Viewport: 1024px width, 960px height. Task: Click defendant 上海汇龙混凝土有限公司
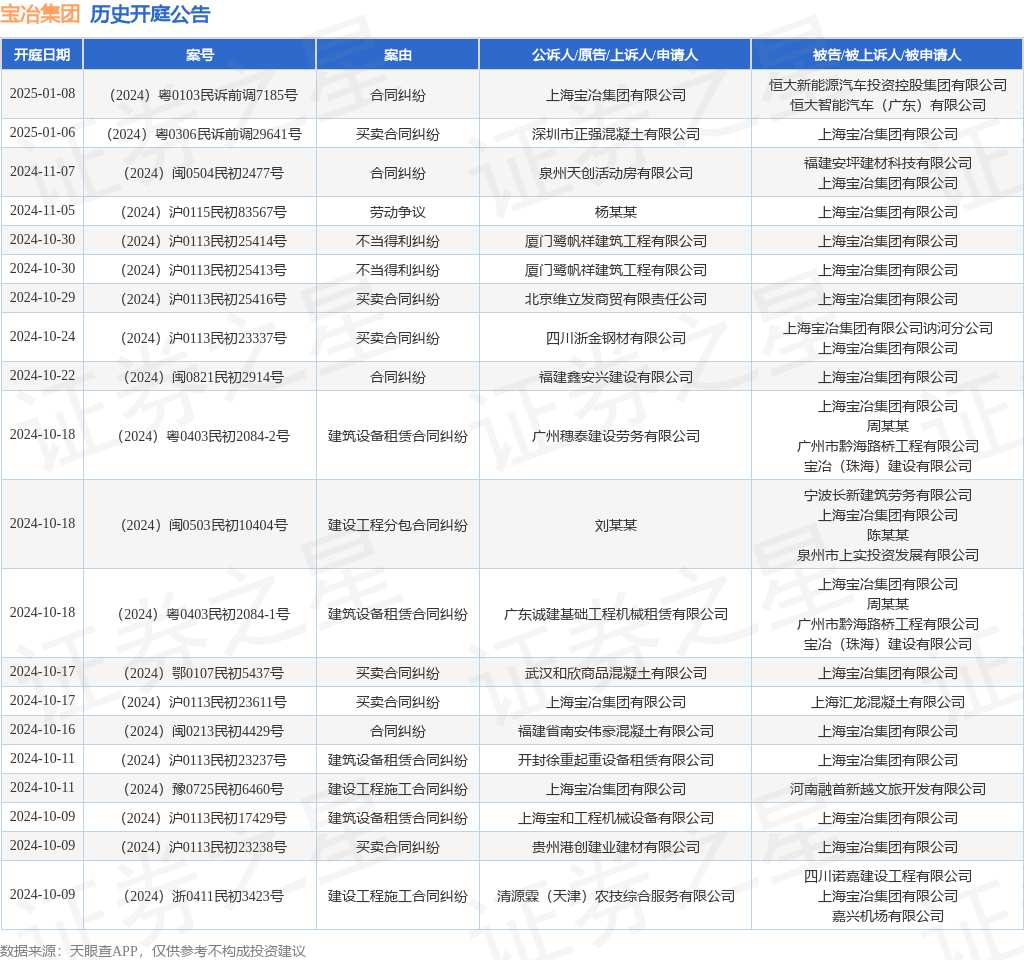click(888, 702)
